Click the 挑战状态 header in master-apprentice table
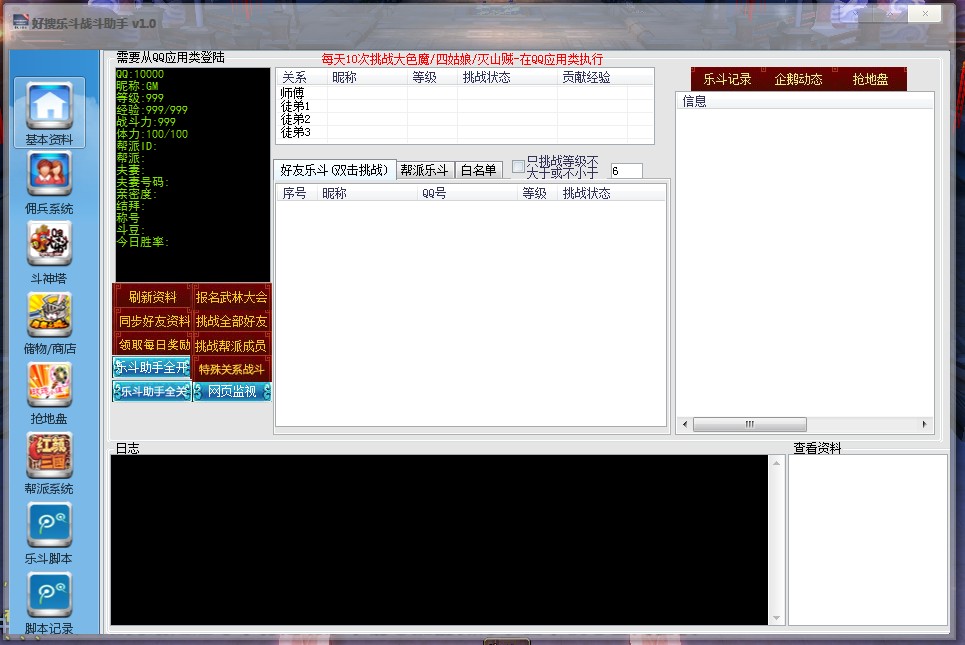This screenshot has width=965, height=645. (507, 77)
